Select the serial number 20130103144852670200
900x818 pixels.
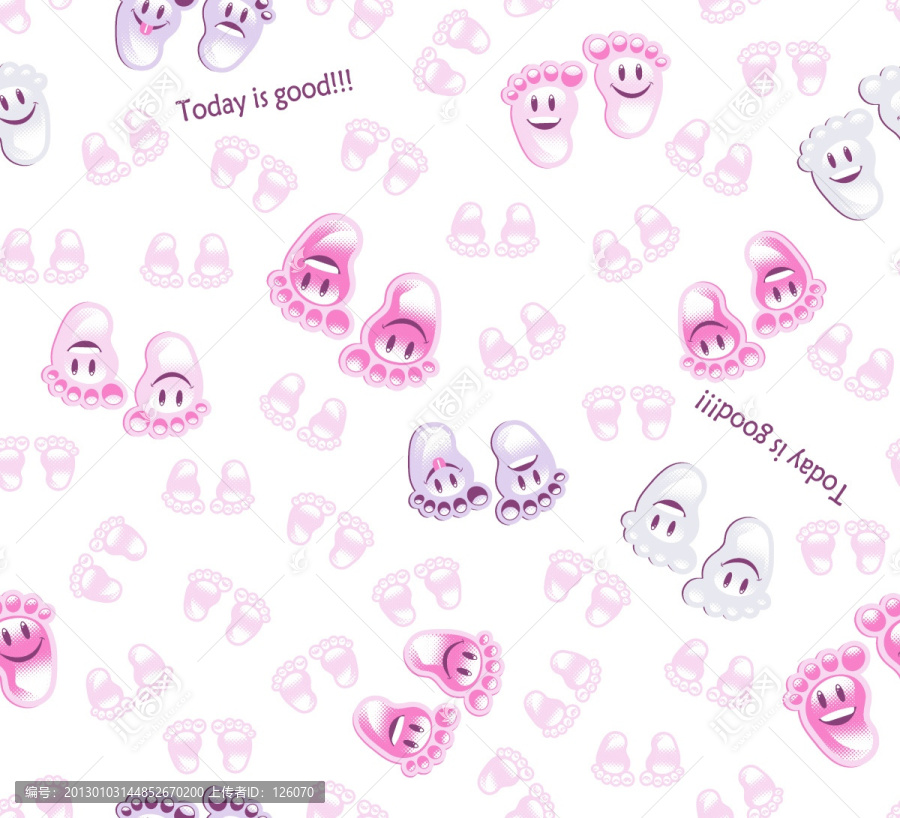[134, 792]
